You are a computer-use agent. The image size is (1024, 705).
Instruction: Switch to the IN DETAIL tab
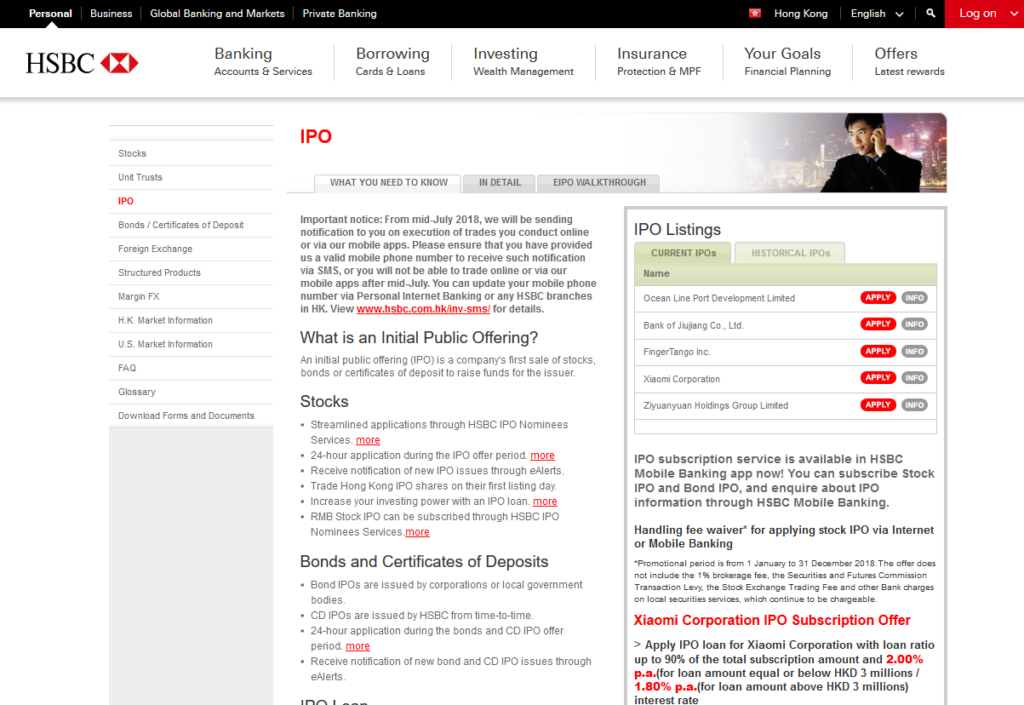pyautogui.click(x=500, y=183)
